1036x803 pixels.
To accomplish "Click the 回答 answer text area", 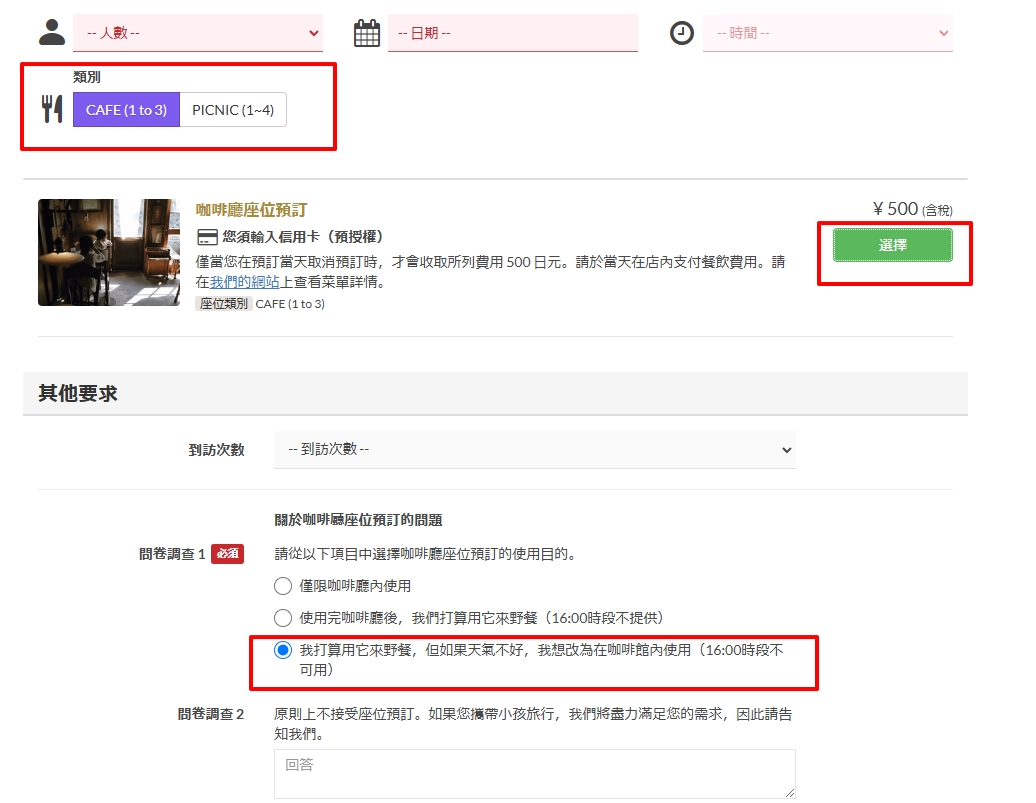I will coord(534,773).
